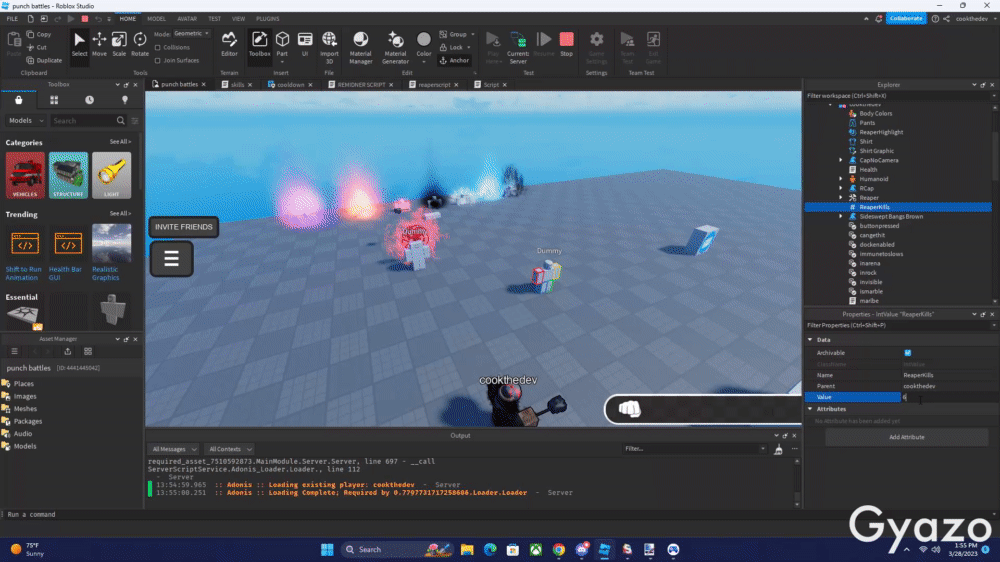Open the Toolbox from ribbon
Image resolution: width=1000 pixels, height=562 pixels.
click(x=260, y=45)
